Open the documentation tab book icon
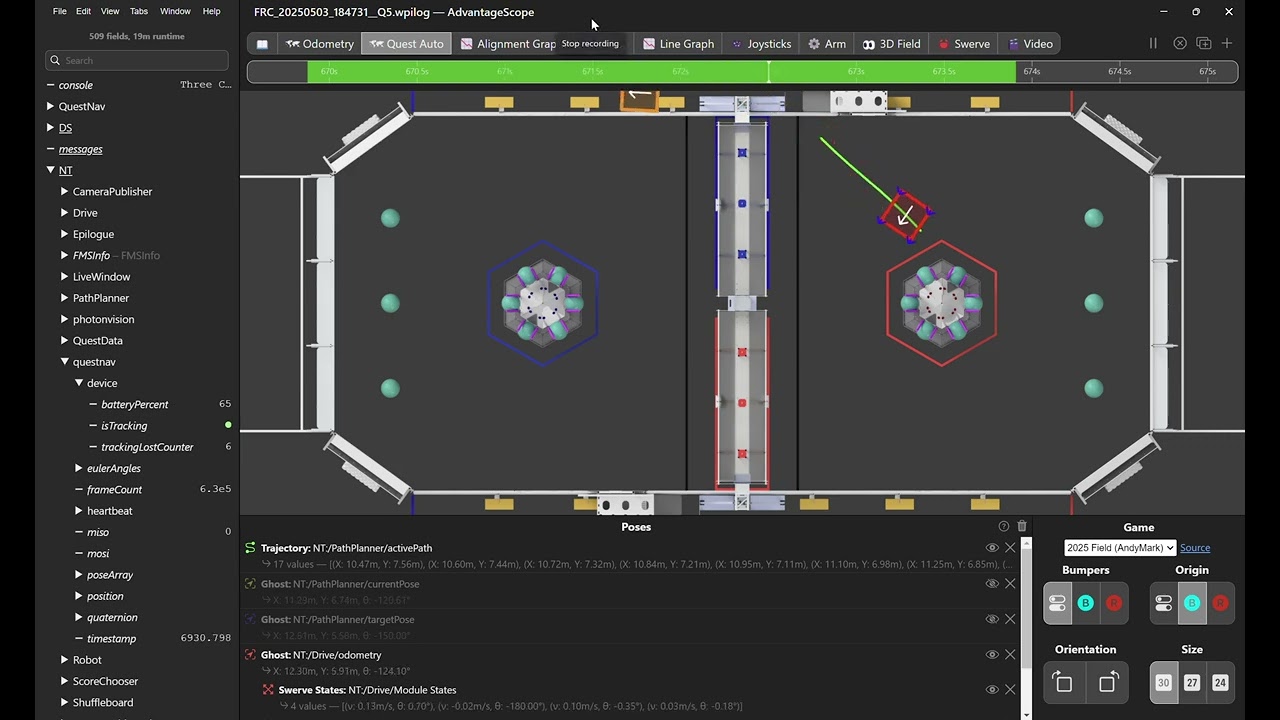1280x720 pixels. [262, 44]
